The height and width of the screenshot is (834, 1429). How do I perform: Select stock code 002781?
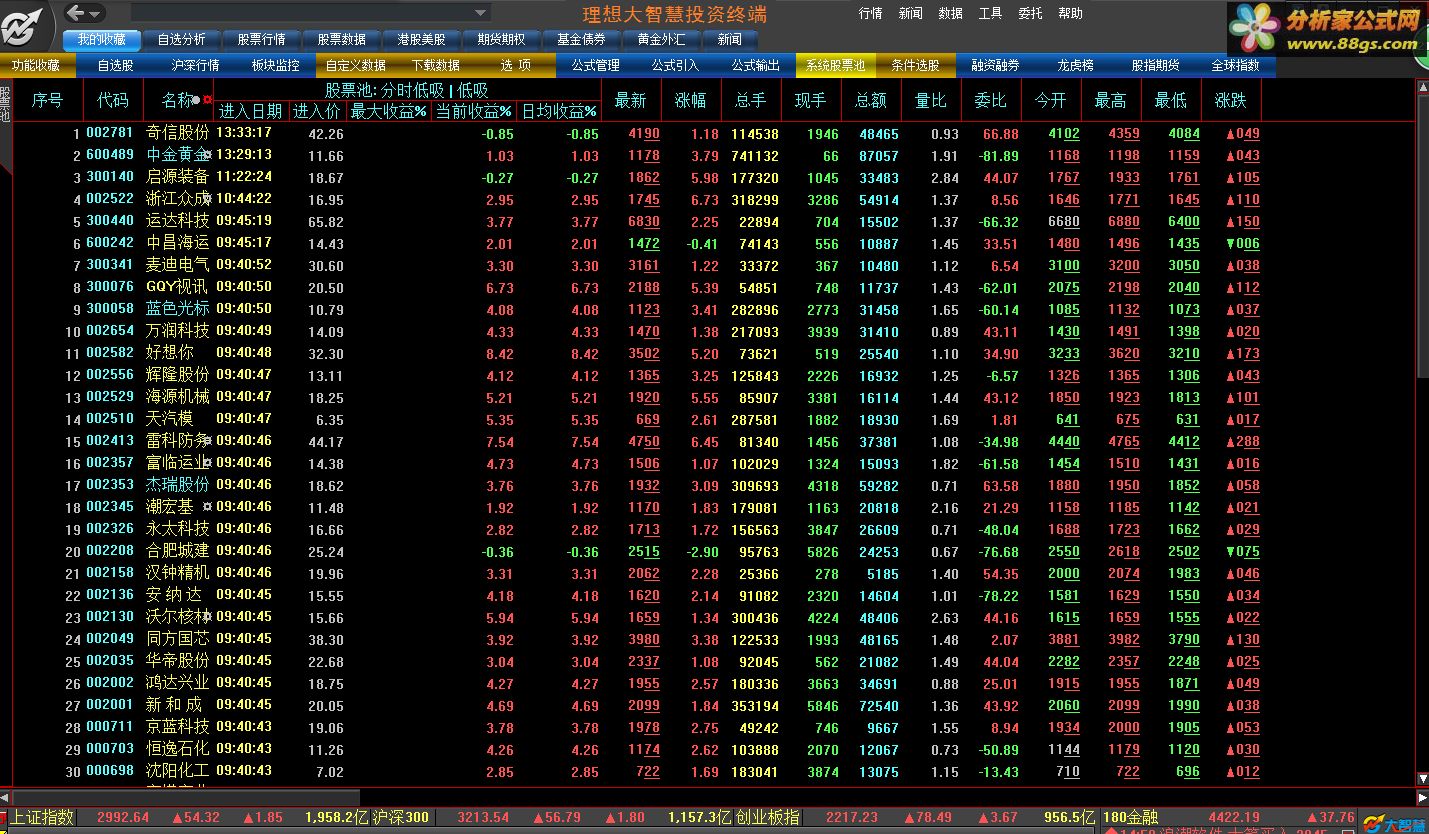click(109, 133)
